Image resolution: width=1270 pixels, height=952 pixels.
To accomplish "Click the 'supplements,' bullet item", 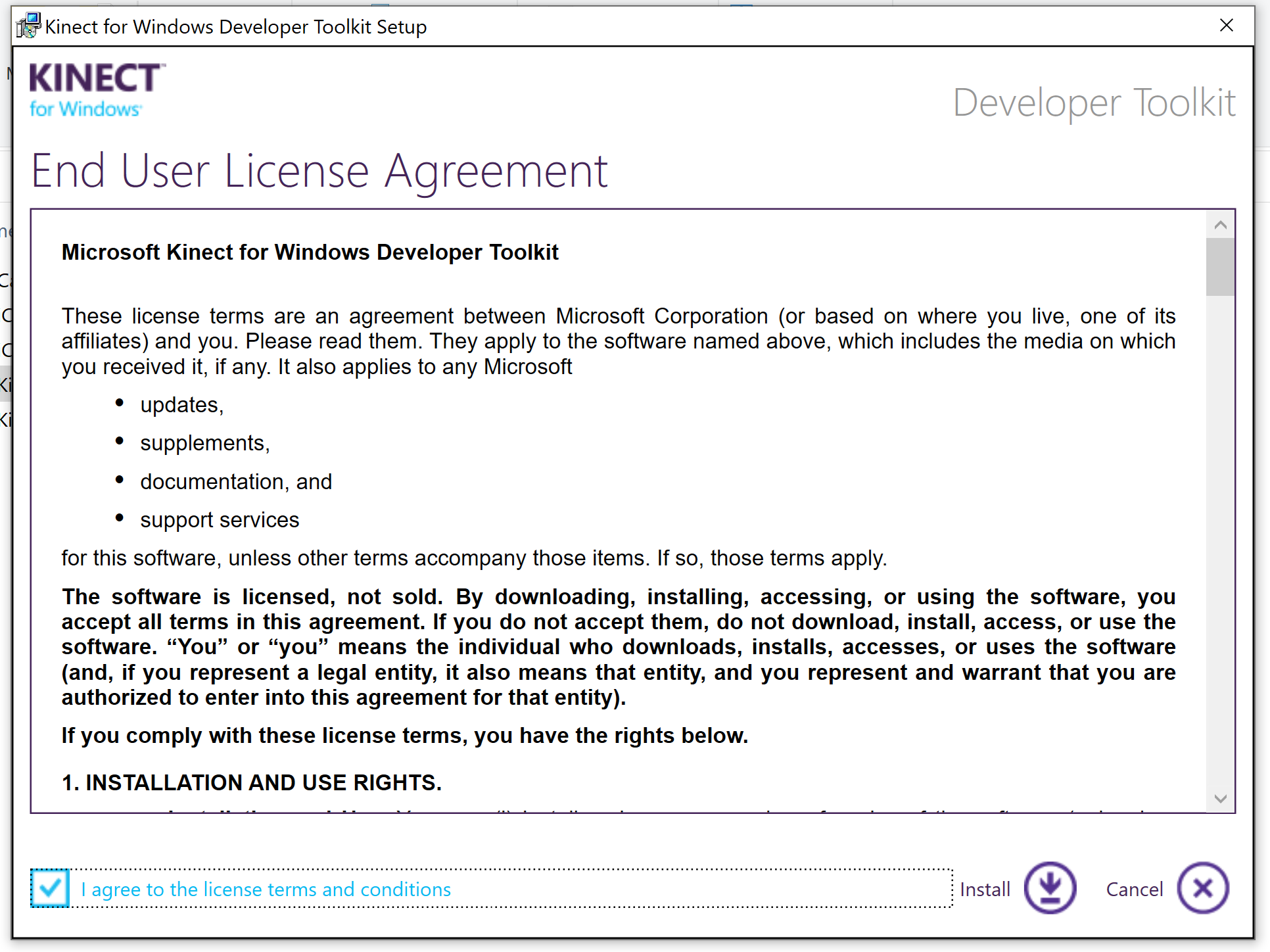I will pos(205,443).
